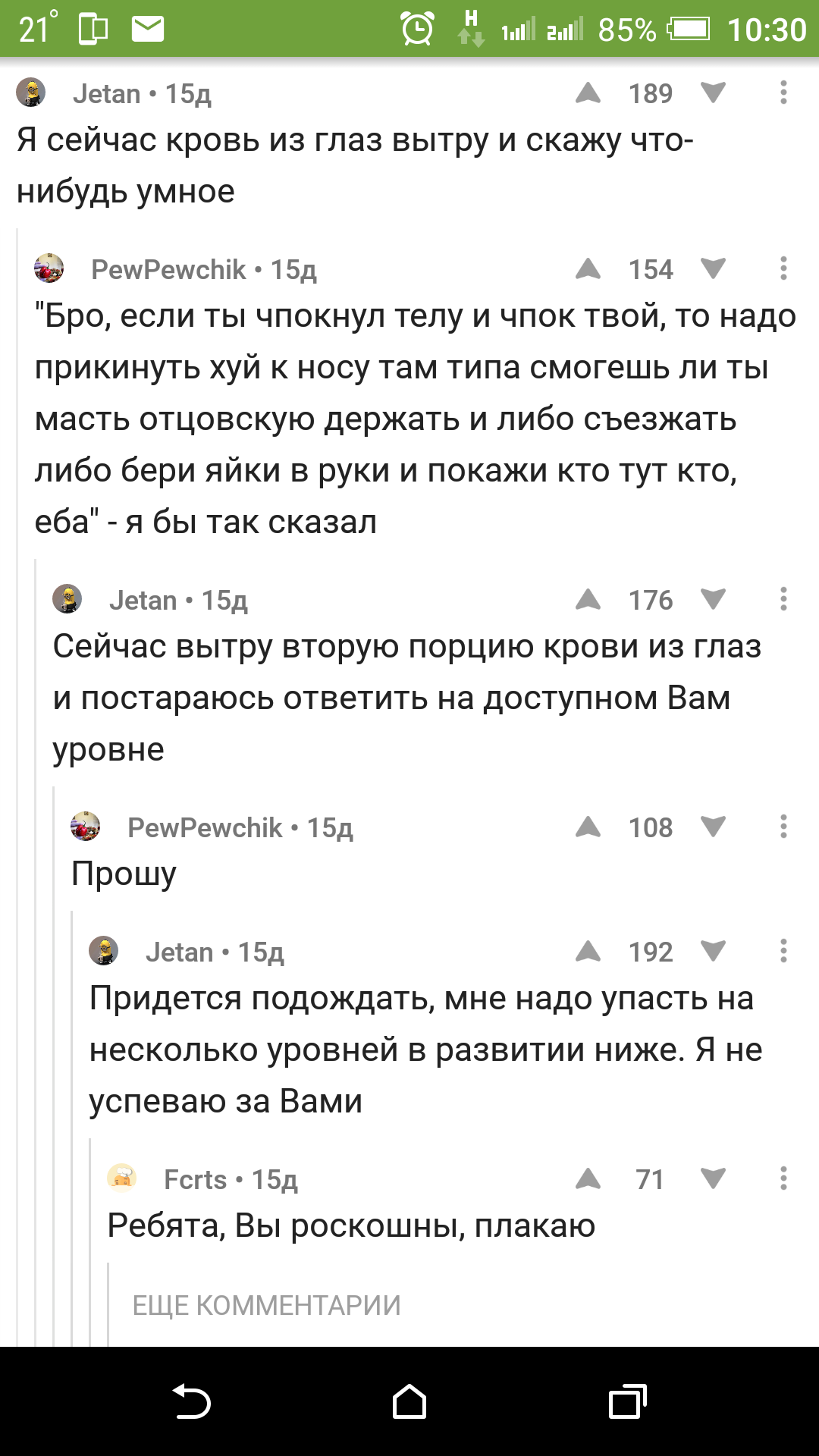The height and width of the screenshot is (1456, 819).
Task: Tap Jetan's avatar on the top comment
Action: pos(31,93)
